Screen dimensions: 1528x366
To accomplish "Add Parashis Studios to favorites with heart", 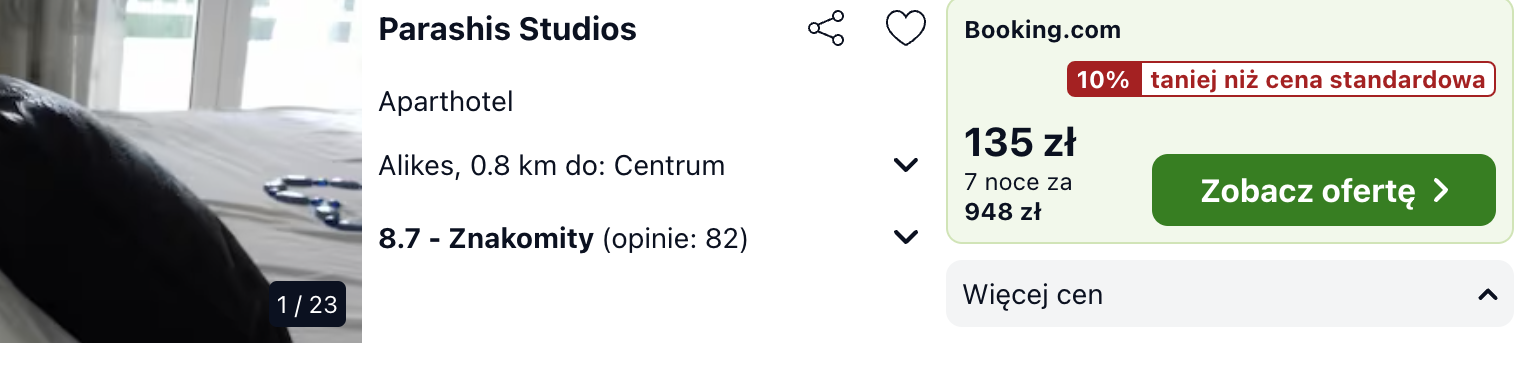I will coord(906,28).
